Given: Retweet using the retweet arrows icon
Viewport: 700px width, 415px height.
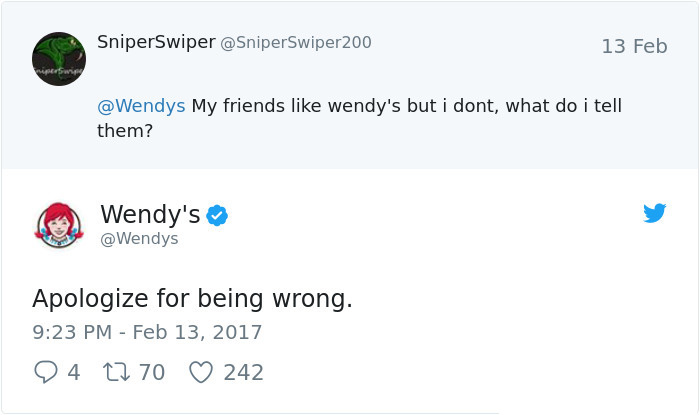Looking at the screenshot, I should pyautogui.click(x=115, y=372).
